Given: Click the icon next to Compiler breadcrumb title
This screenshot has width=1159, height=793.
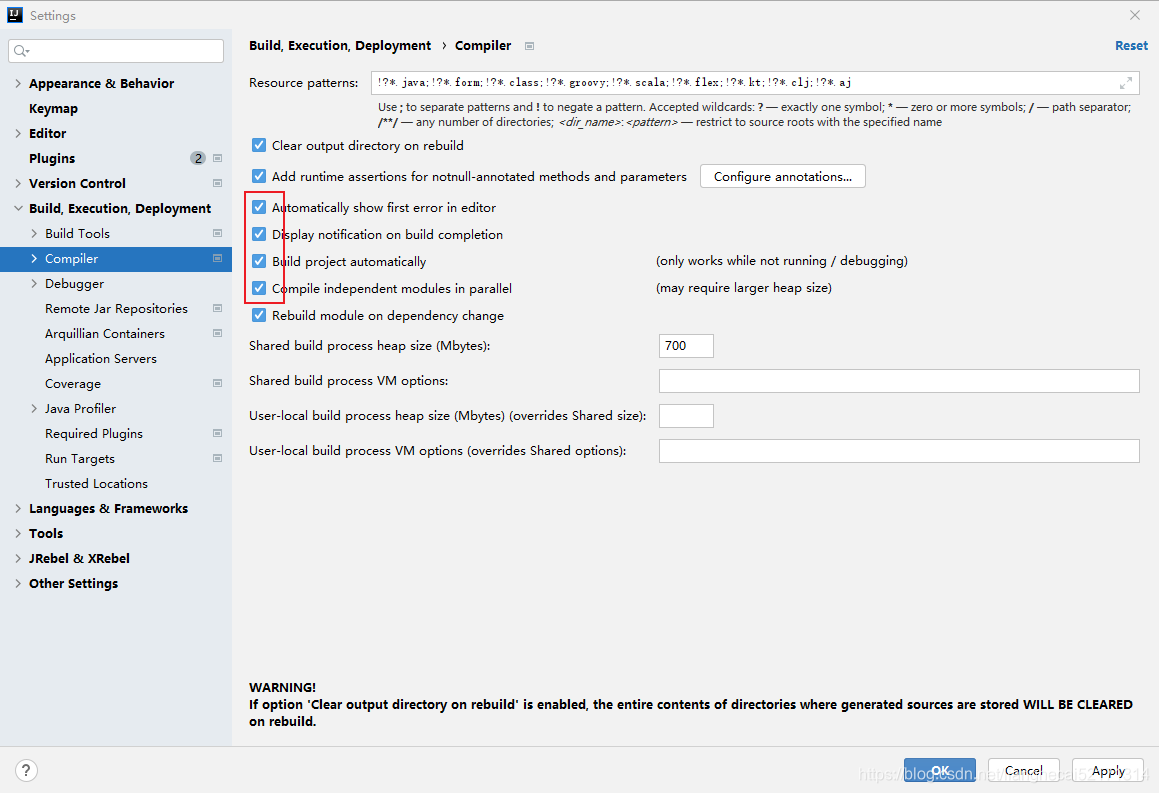Looking at the screenshot, I should (x=529, y=46).
